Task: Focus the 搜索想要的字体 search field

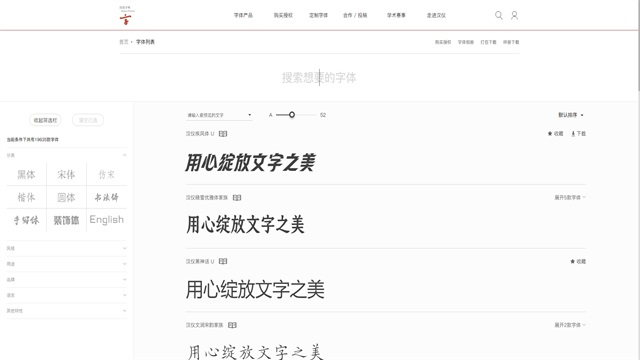Action: tap(319, 78)
